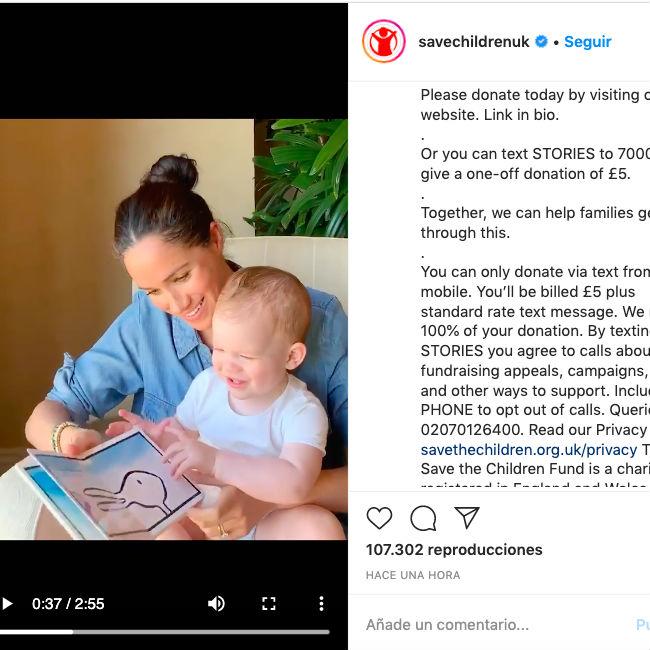View 107.302 reproducciones count details

click(454, 550)
